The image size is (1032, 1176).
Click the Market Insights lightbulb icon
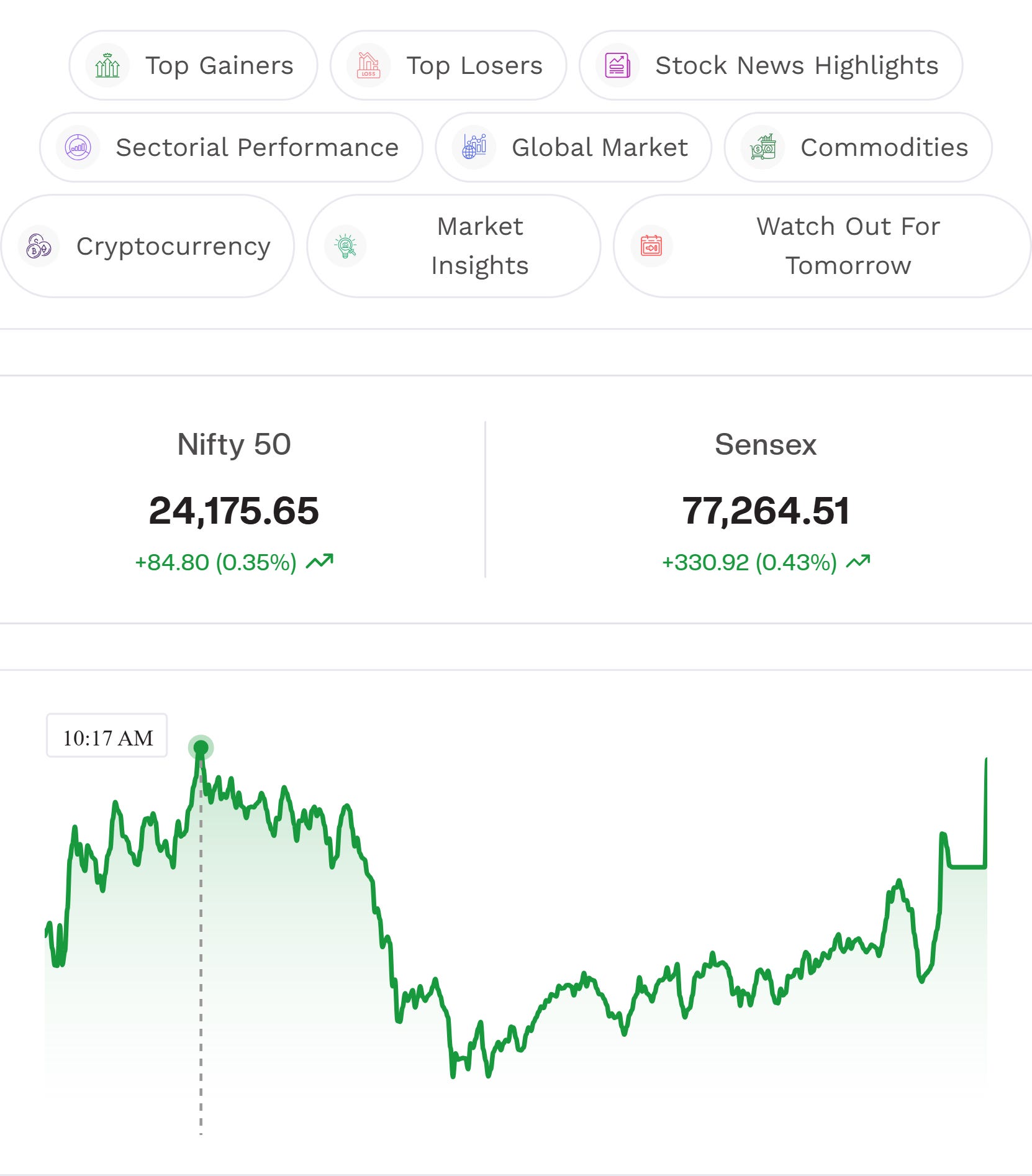click(x=345, y=246)
